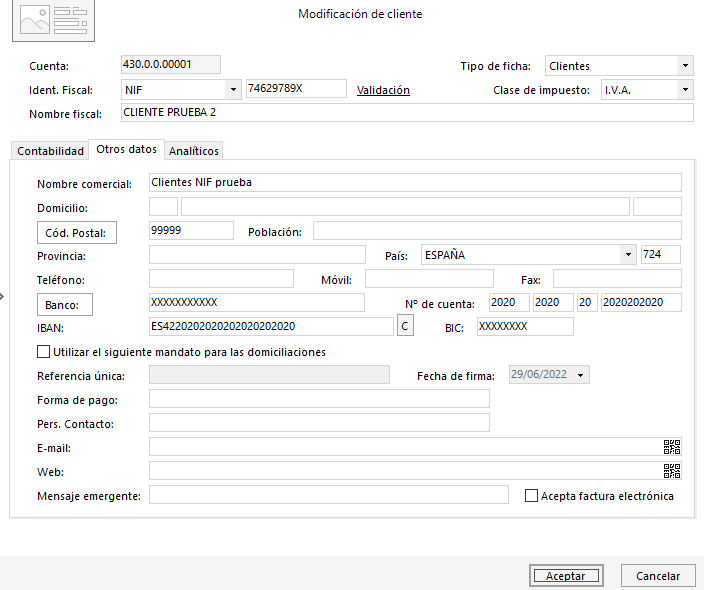This screenshot has height=590, width=704.
Task: Open the Clase de impuesto dropdown
Action: tap(684, 90)
